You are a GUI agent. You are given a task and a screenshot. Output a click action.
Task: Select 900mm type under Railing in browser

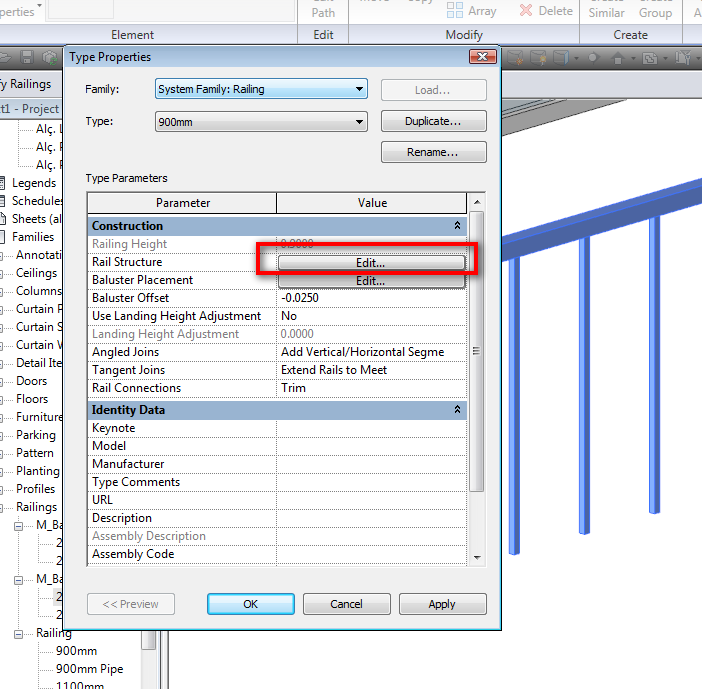point(77,651)
